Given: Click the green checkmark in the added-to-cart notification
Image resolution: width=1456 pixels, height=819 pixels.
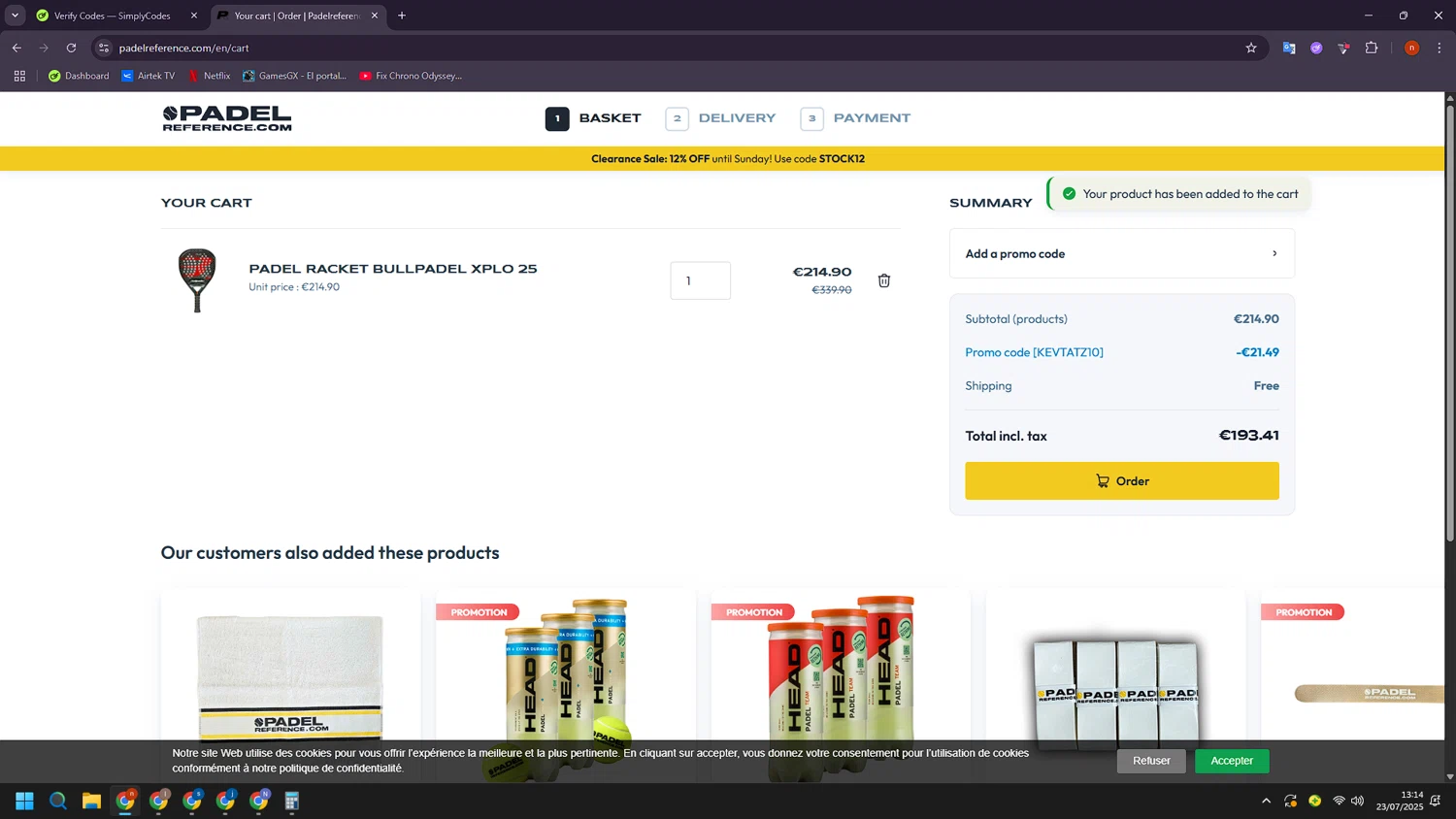Looking at the screenshot, I should point(1068,193).
